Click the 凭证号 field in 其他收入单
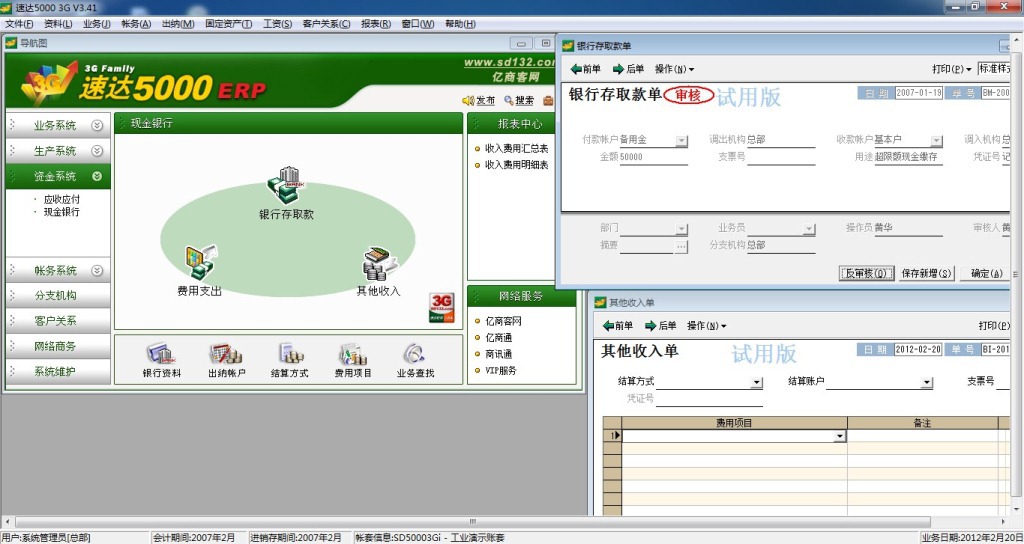Viewport: 1024px width, 544px height. [x=709, y=398]
